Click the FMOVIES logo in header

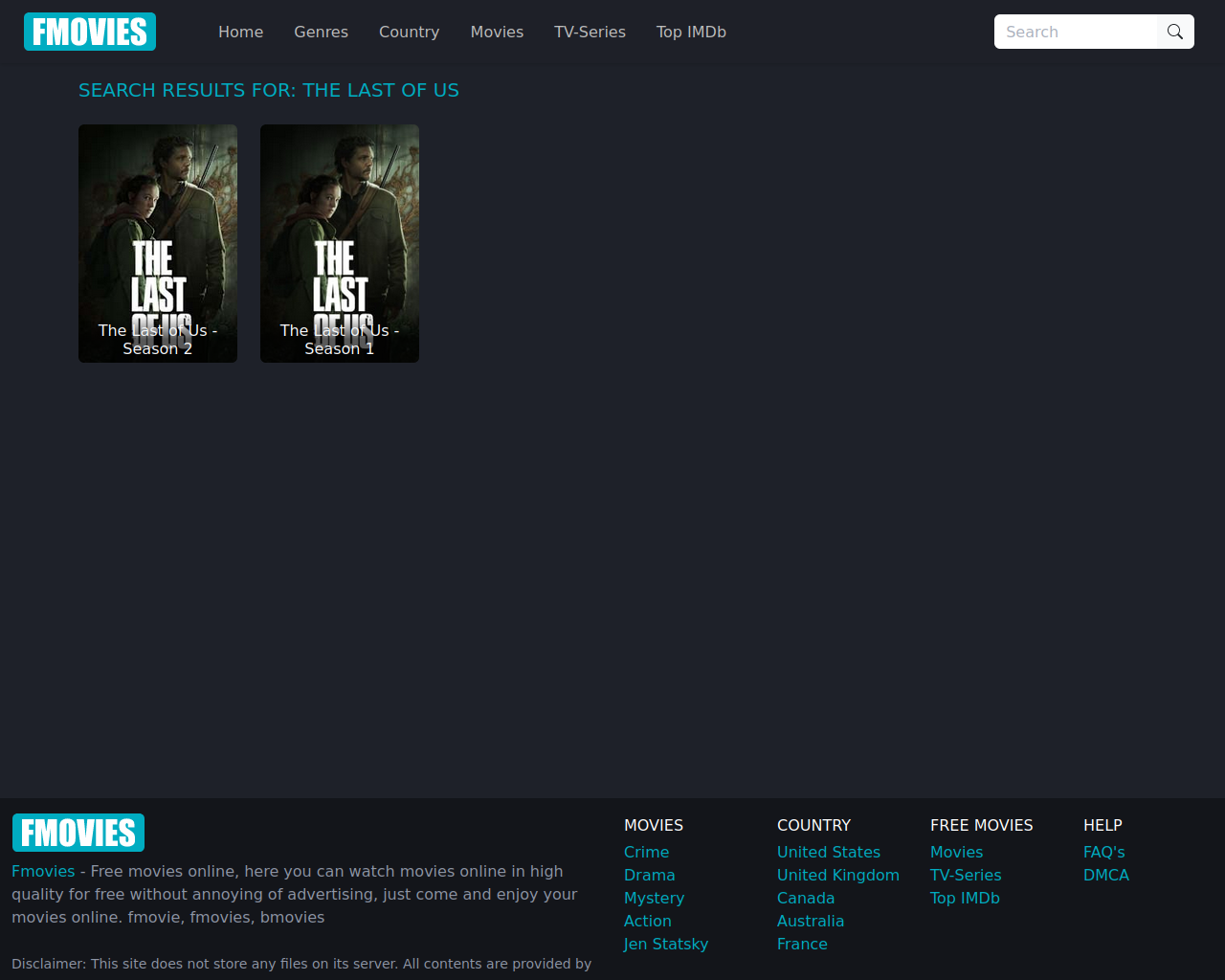click(x=90, y=32)
